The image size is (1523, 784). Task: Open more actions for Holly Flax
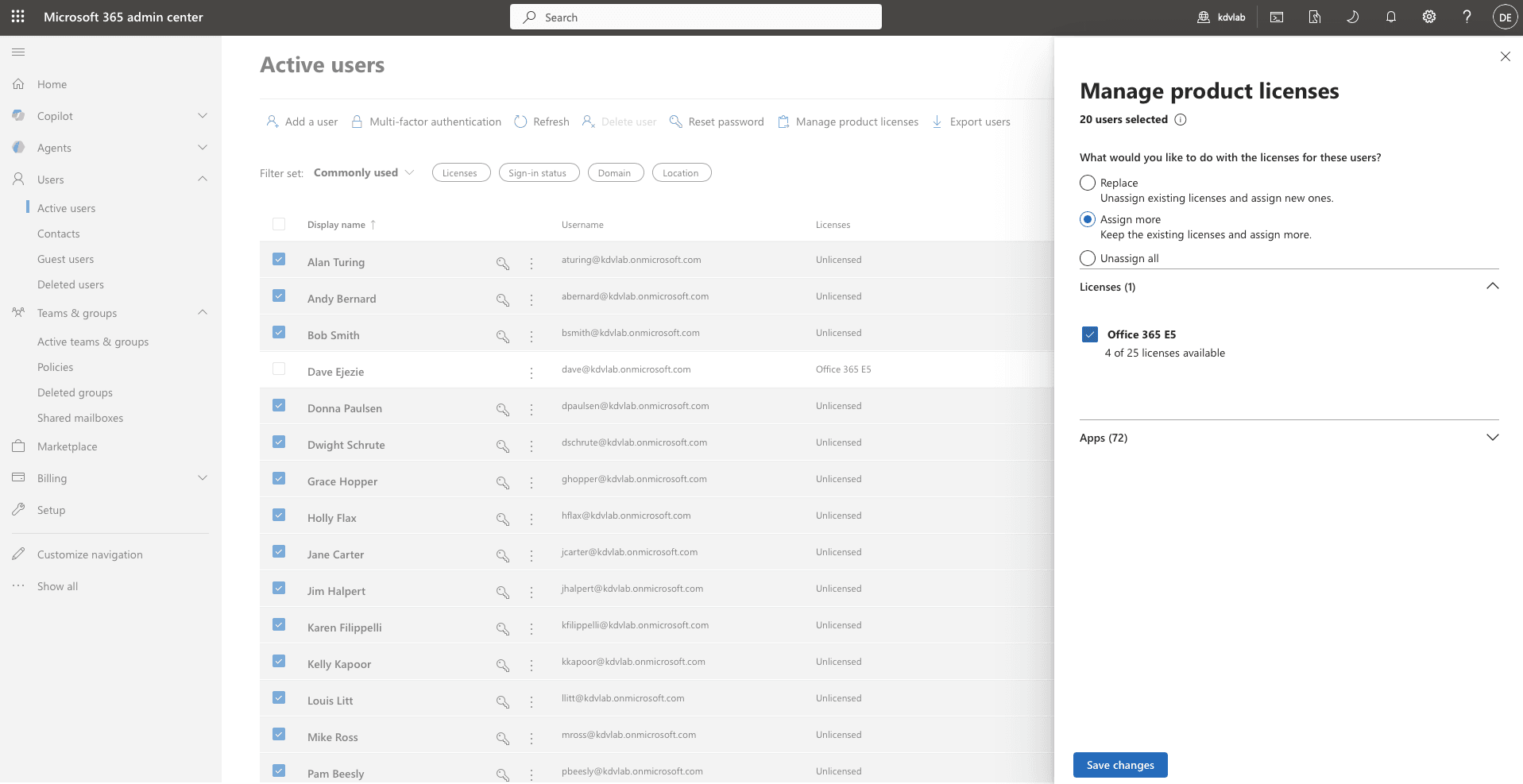point(532,519)
